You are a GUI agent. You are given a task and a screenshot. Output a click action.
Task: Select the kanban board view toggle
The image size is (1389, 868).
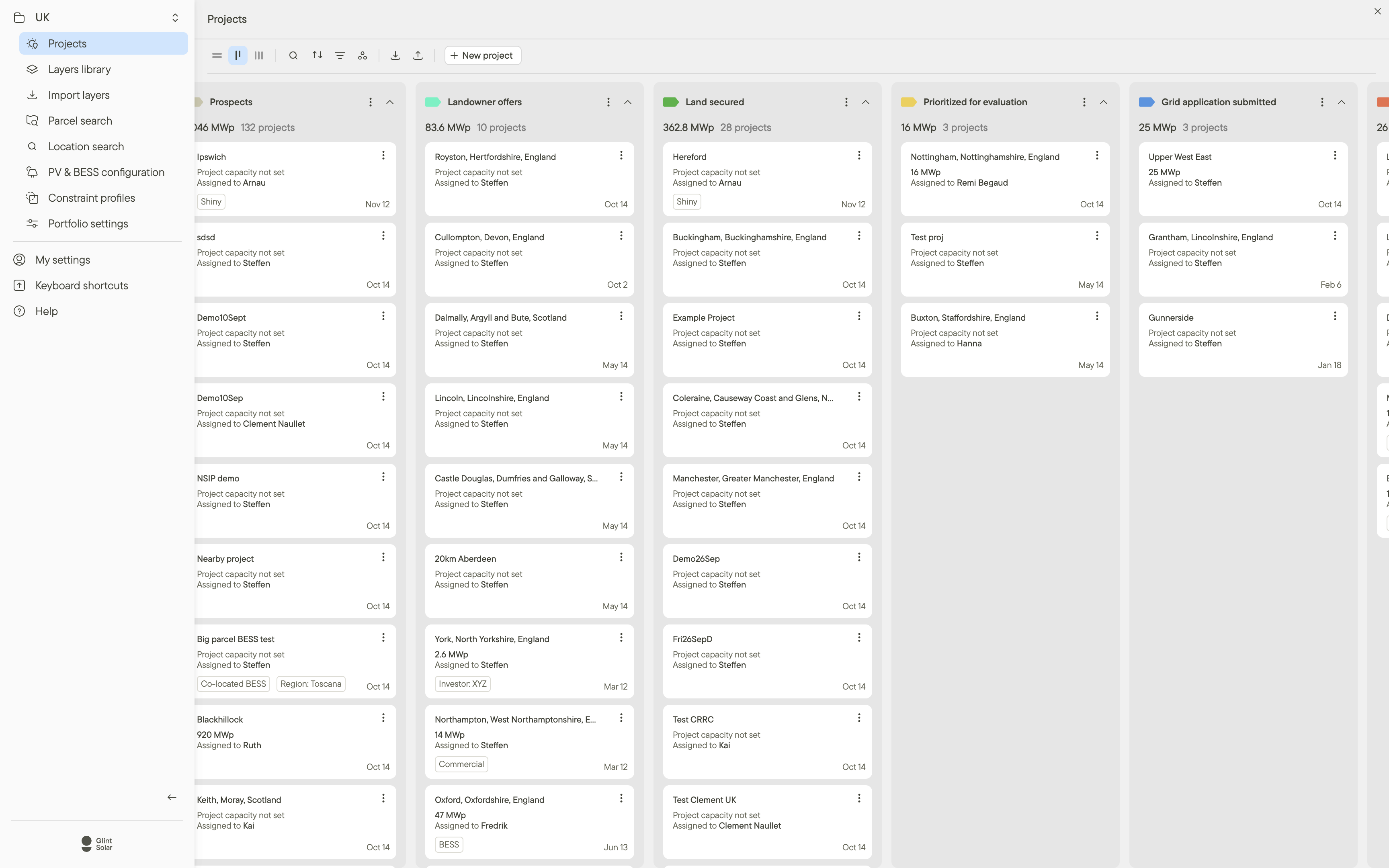coord(238,56)
